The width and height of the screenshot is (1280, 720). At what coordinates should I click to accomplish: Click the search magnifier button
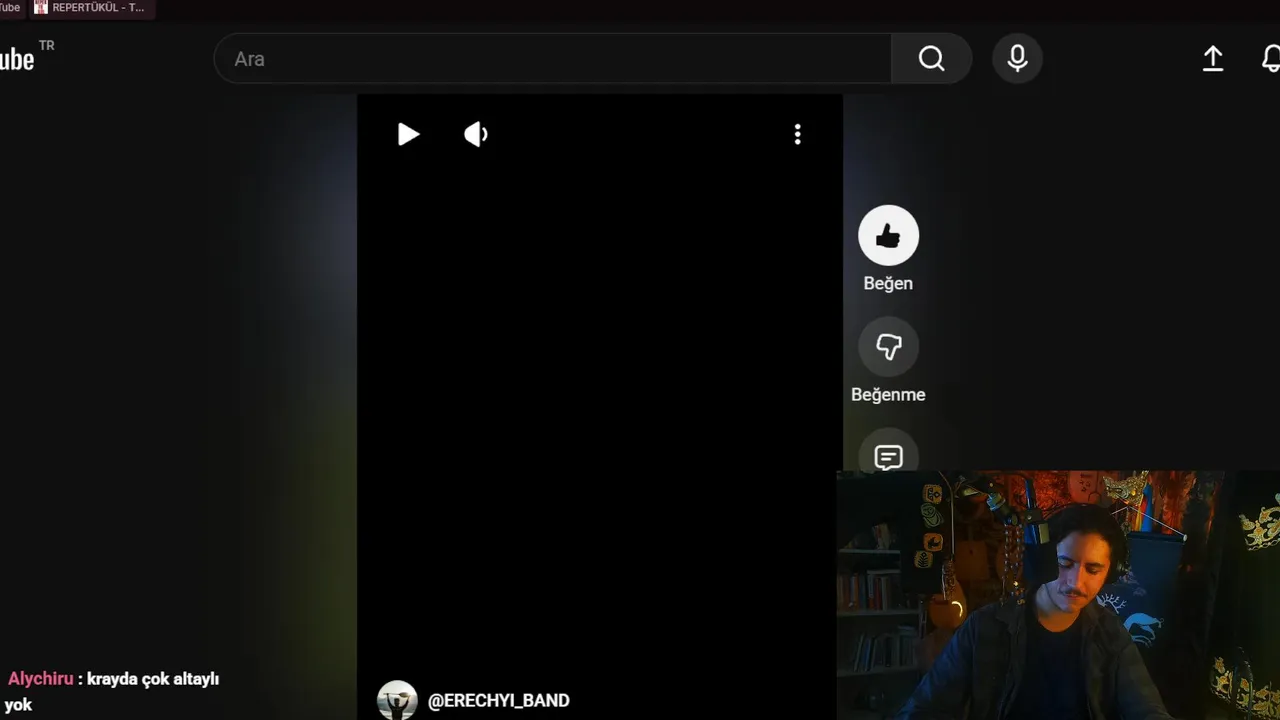[931, 59]
